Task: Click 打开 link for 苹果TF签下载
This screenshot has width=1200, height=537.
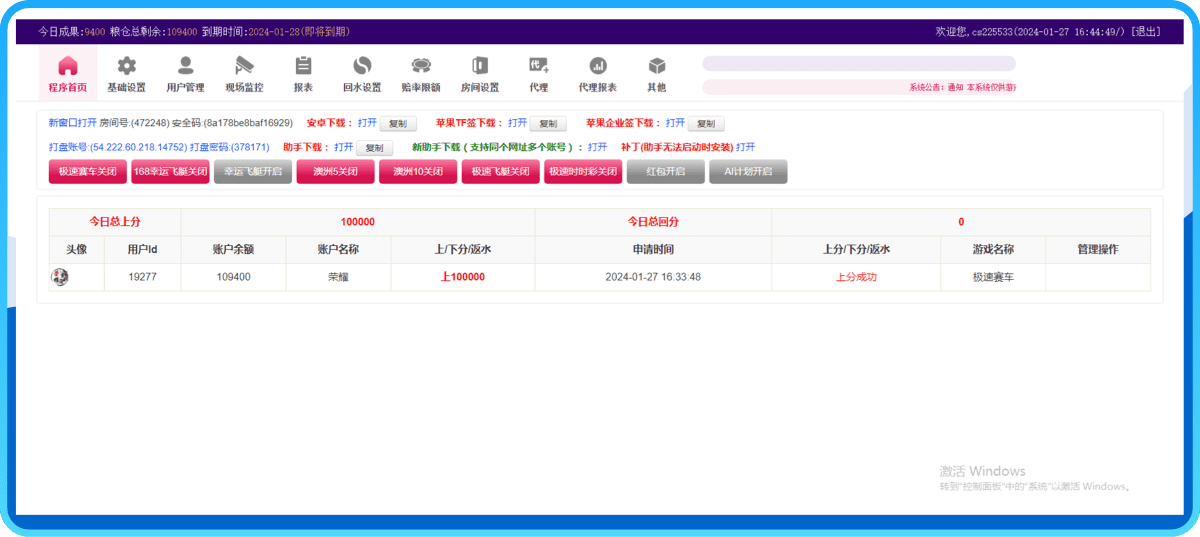Action: (517, 123)
